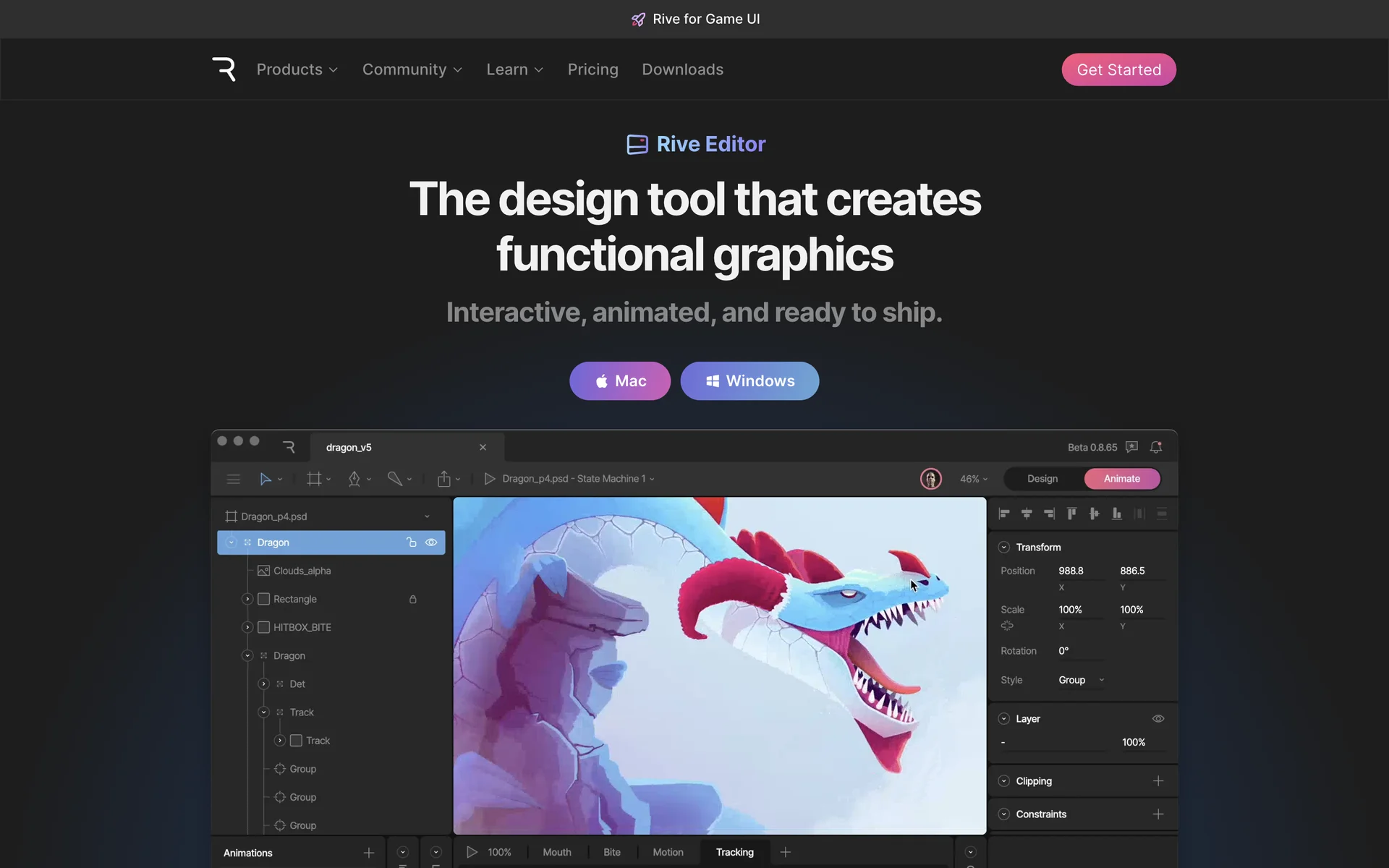Click the align left icon
This screenshot has width=1389, height=868.
click(x=1004, y=514)
